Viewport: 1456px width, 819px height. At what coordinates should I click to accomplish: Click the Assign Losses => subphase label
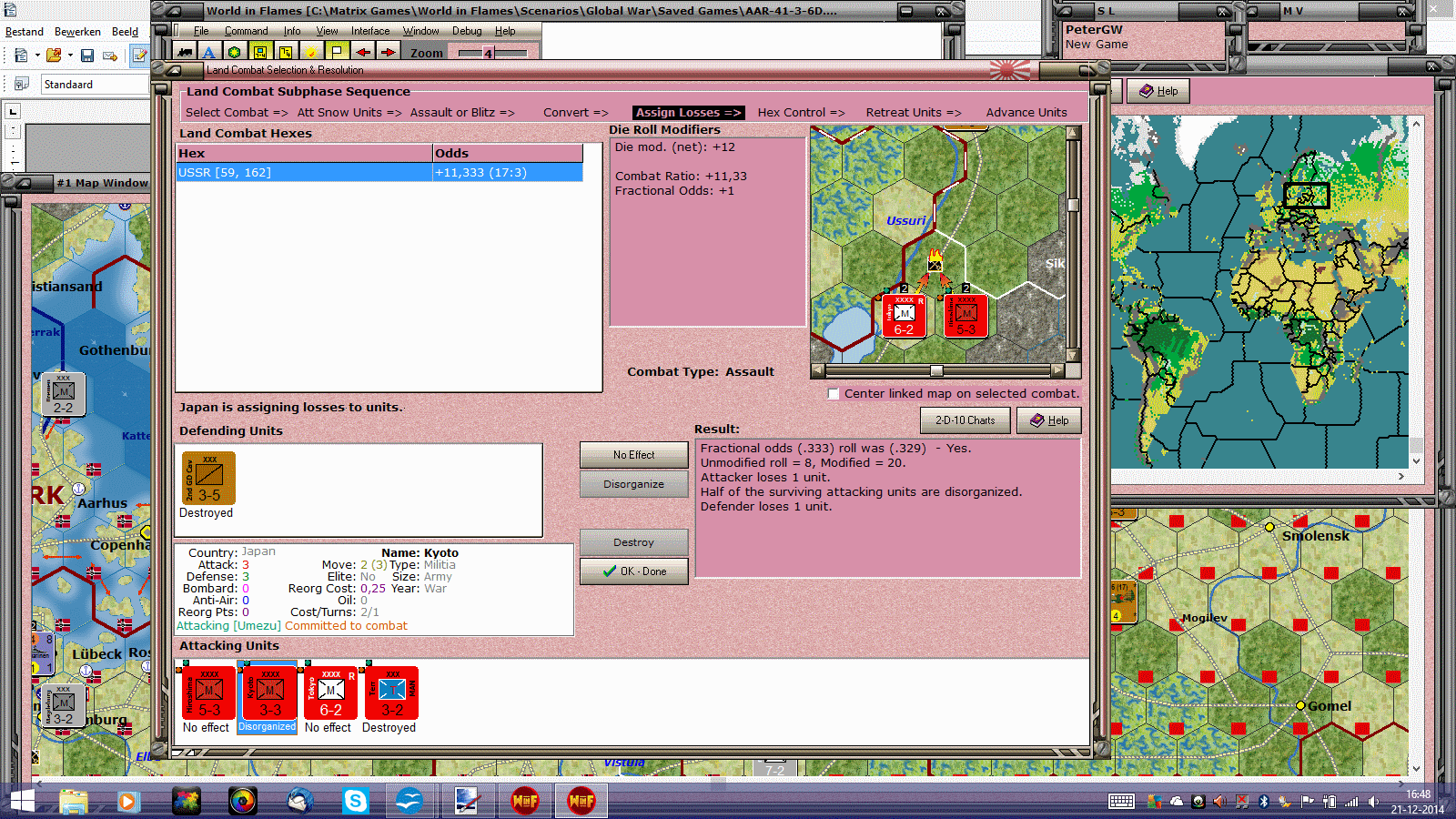tap(688, 113)
